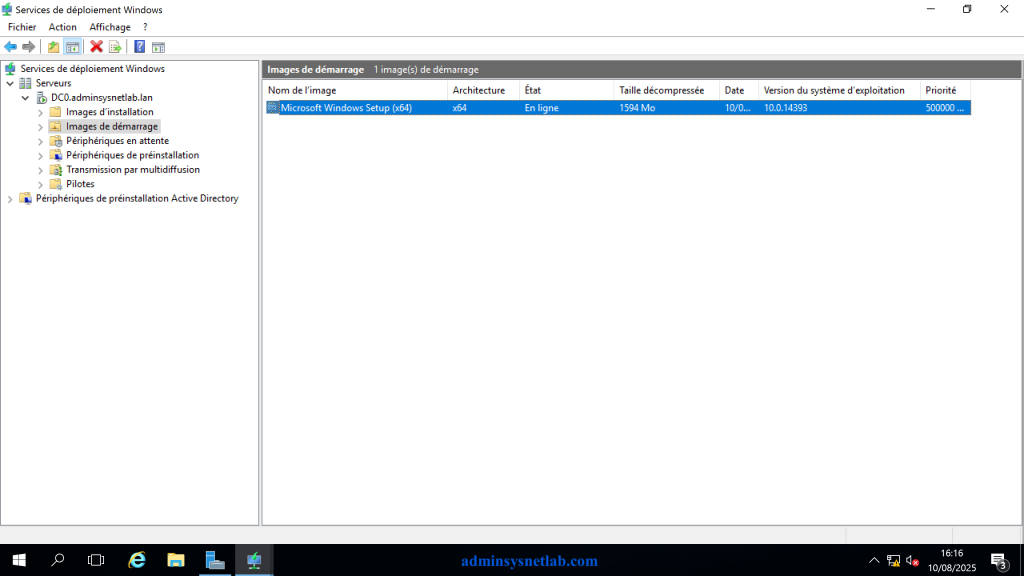Click the red Delete X toolbar icon

click(97, 47)
